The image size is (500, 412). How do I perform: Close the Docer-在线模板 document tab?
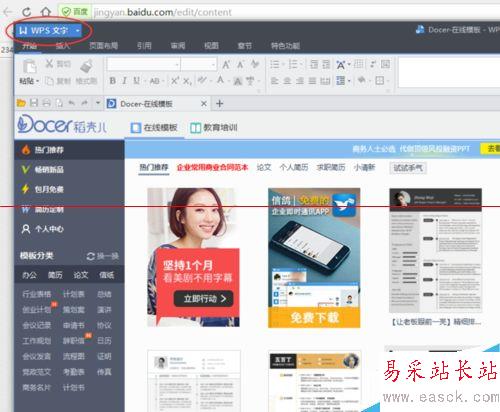[204, 104]
